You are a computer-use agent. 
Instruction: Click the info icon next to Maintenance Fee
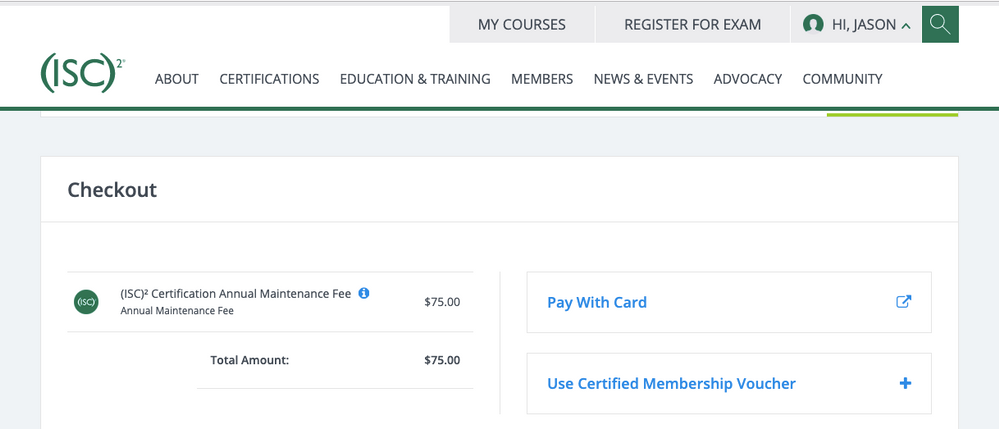coord(364,293)
